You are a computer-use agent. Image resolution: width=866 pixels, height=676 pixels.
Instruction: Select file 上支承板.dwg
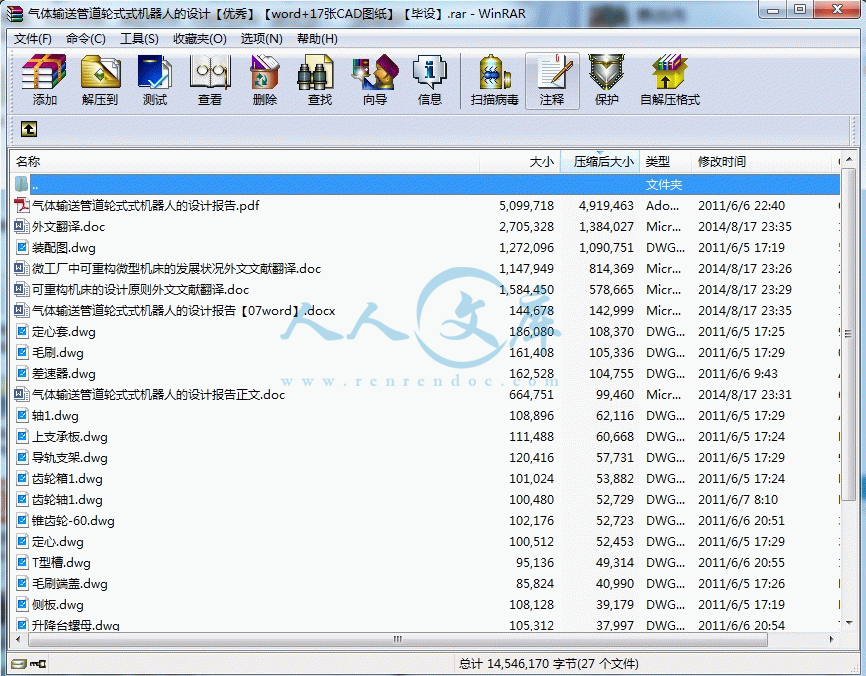[70, 436]
